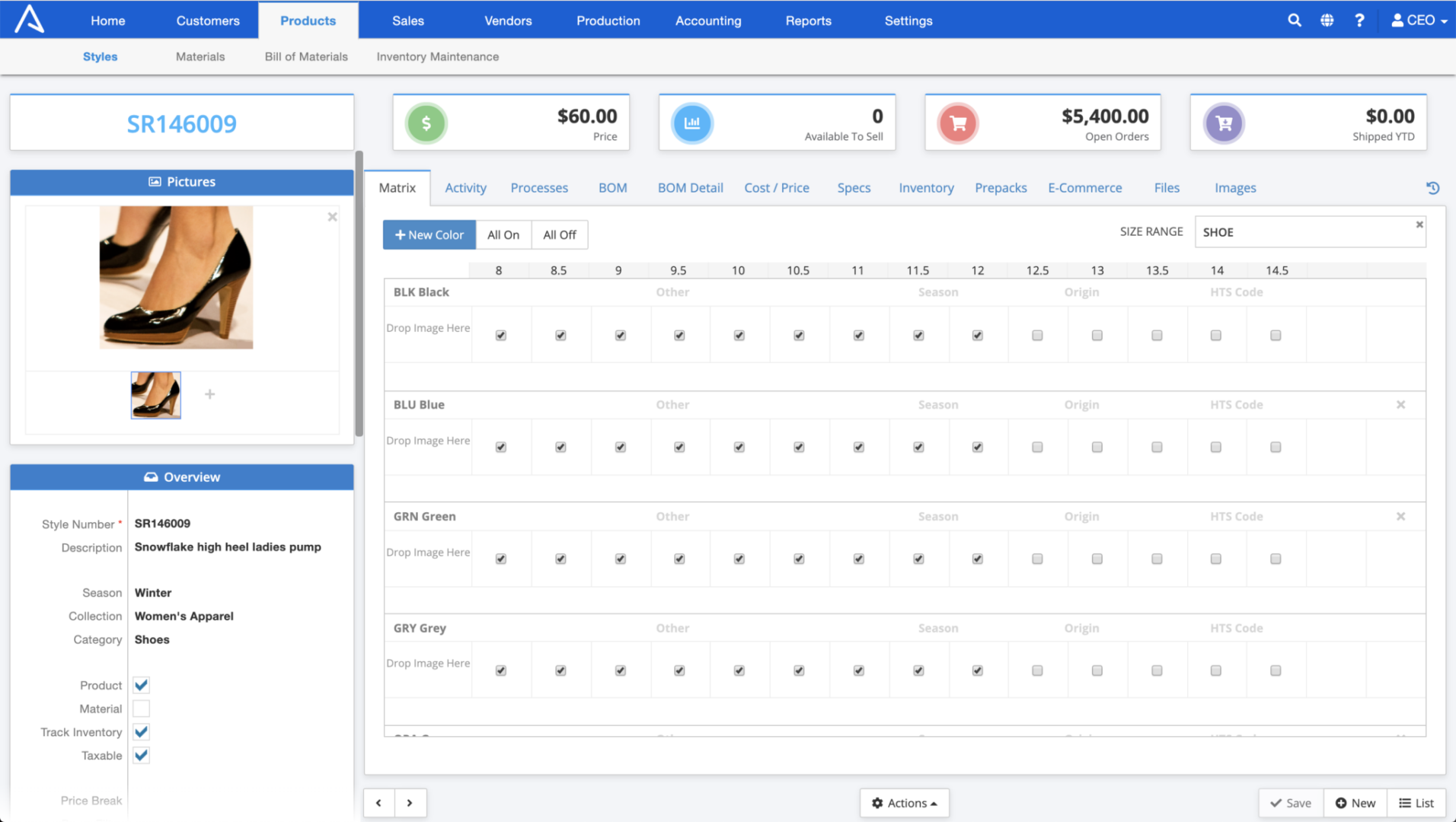Screen dimensions: 1456x822
Task: Enable the Material checkbox in Overview
Action: click(x=141, y=709)
